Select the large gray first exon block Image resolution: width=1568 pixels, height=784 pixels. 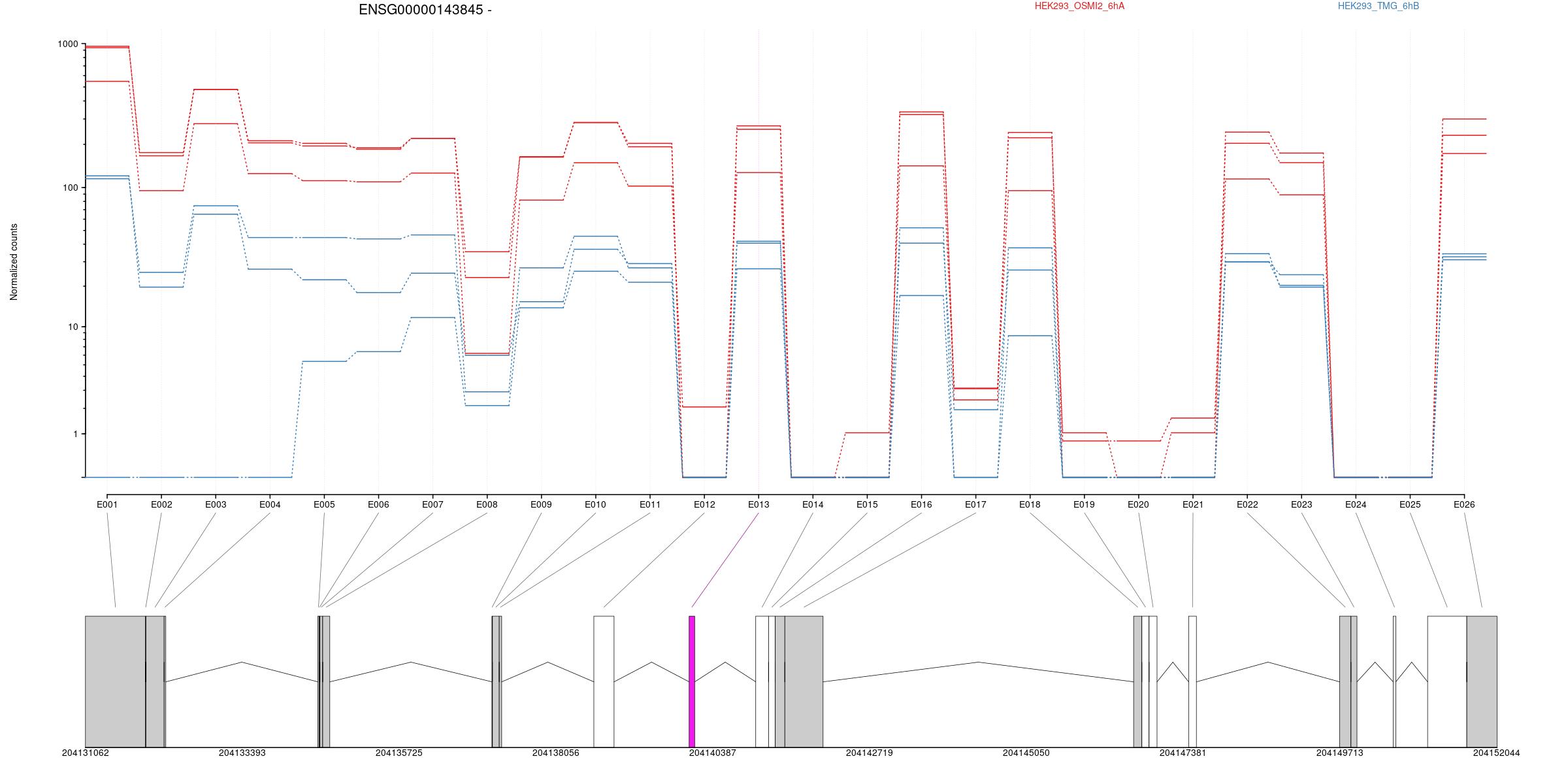pyautogui.click(x=116, y=681)
